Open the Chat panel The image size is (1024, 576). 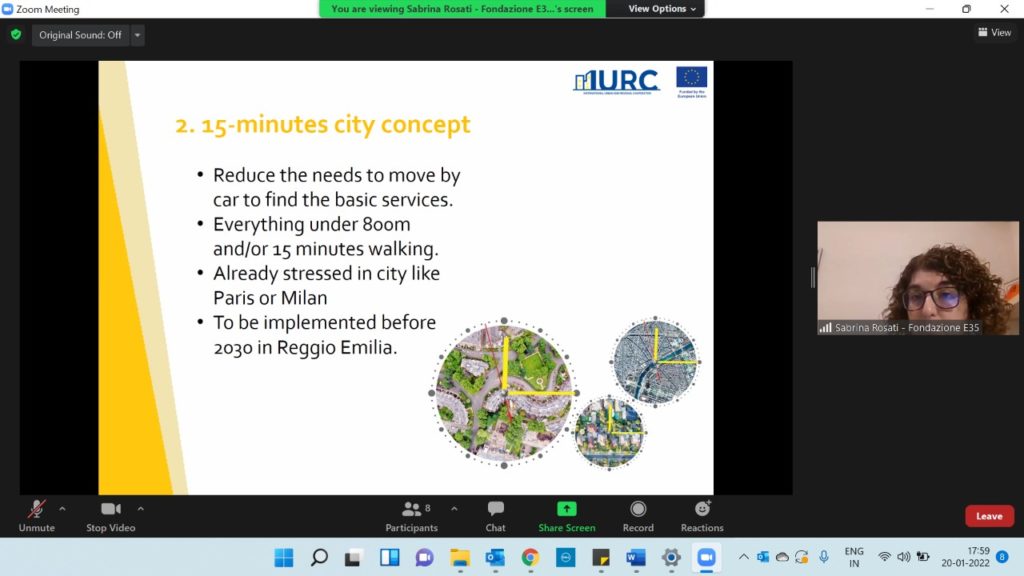tap(495, 515)
